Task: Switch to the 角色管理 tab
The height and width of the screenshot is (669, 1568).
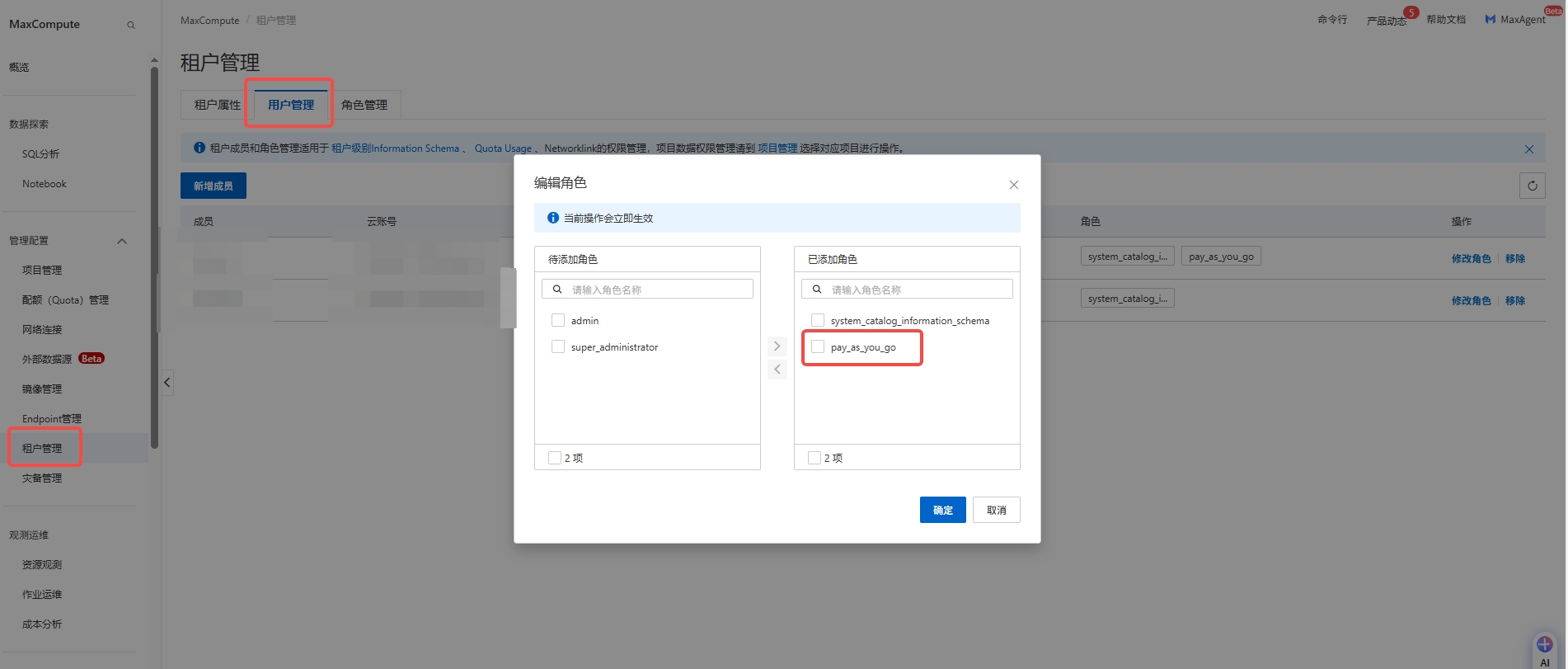Action: (x=364, y=105)
